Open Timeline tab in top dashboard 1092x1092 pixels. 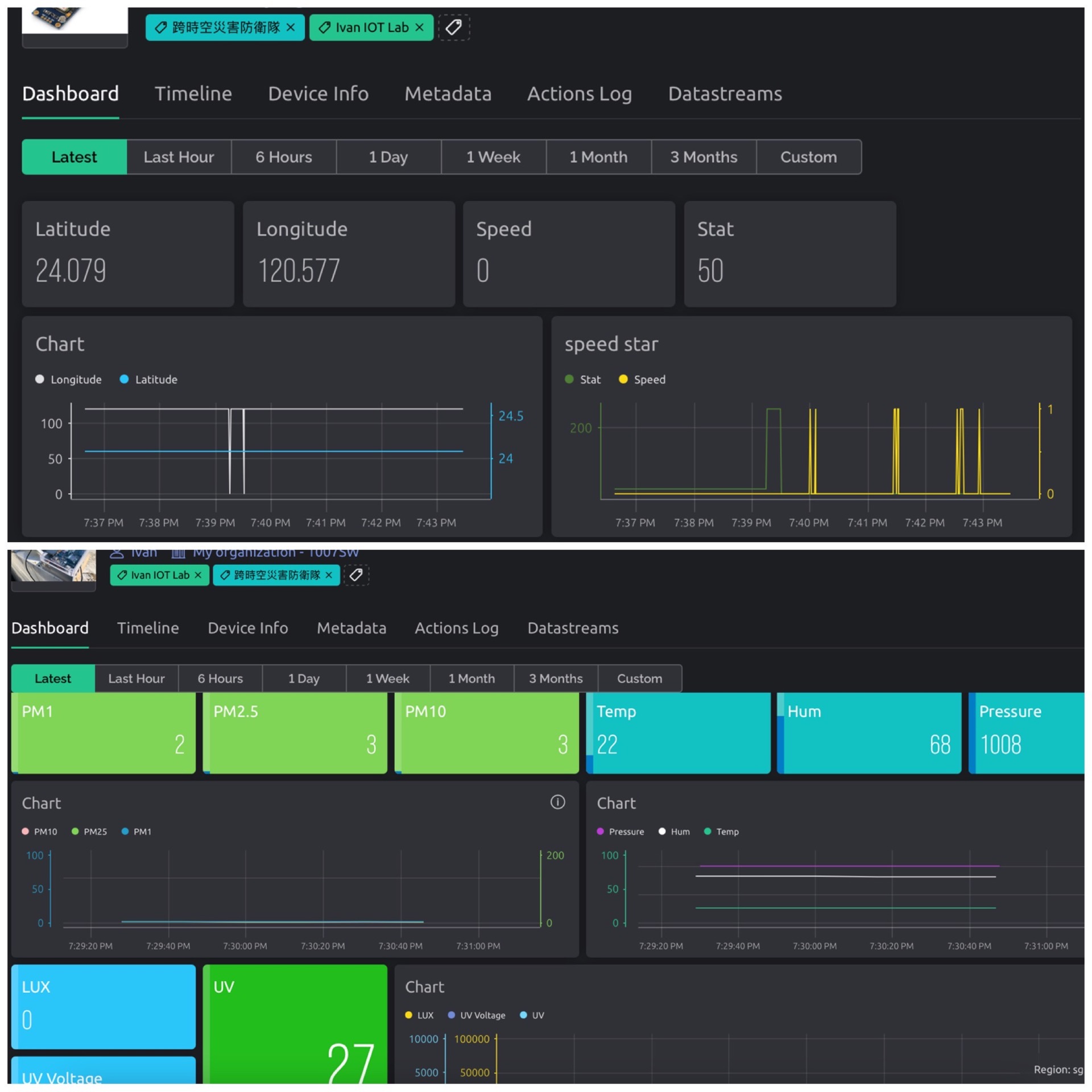click(x=193, y=94)
